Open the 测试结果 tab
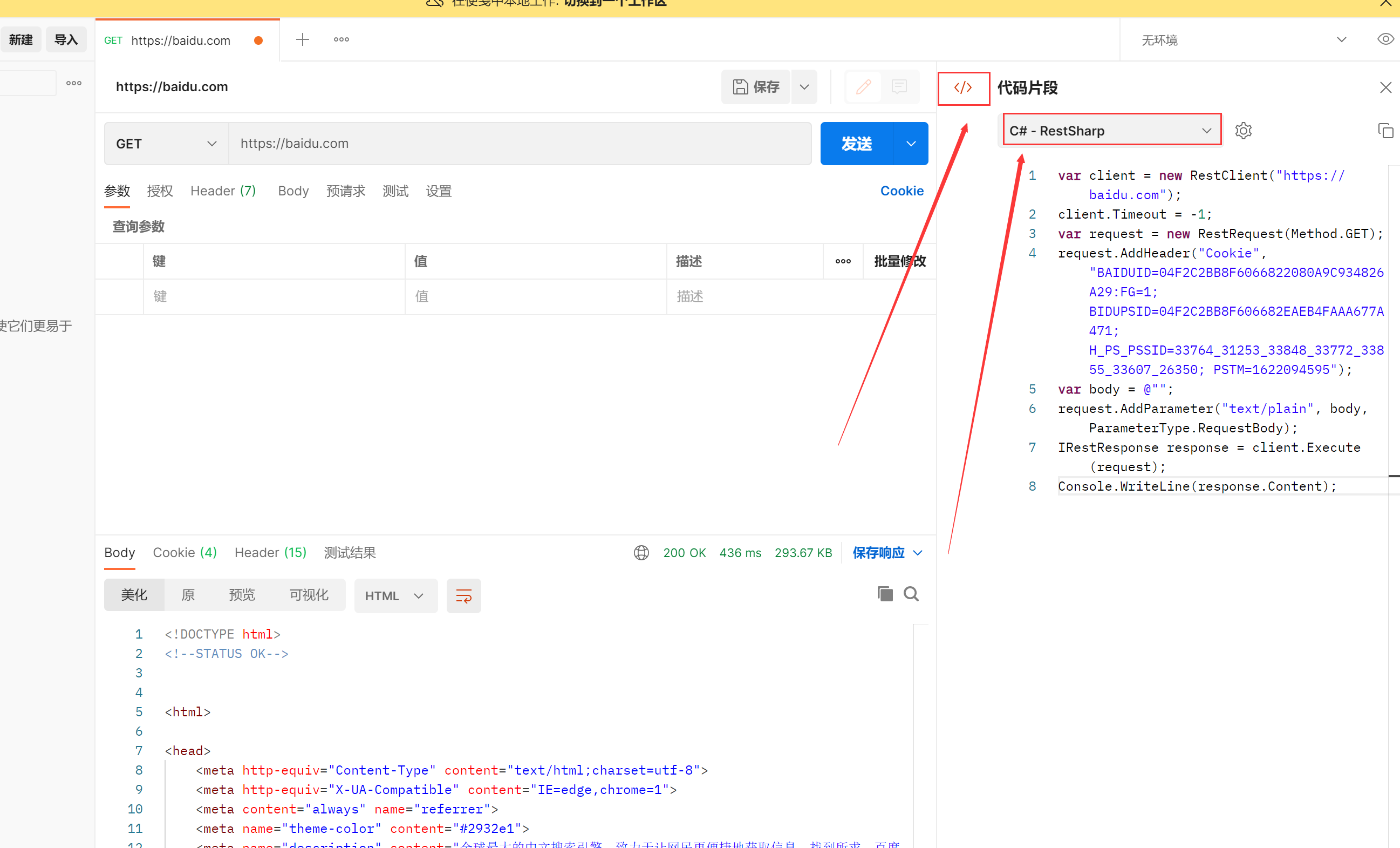The width and height of the screenshot is (1400, 848). [350, 552]
